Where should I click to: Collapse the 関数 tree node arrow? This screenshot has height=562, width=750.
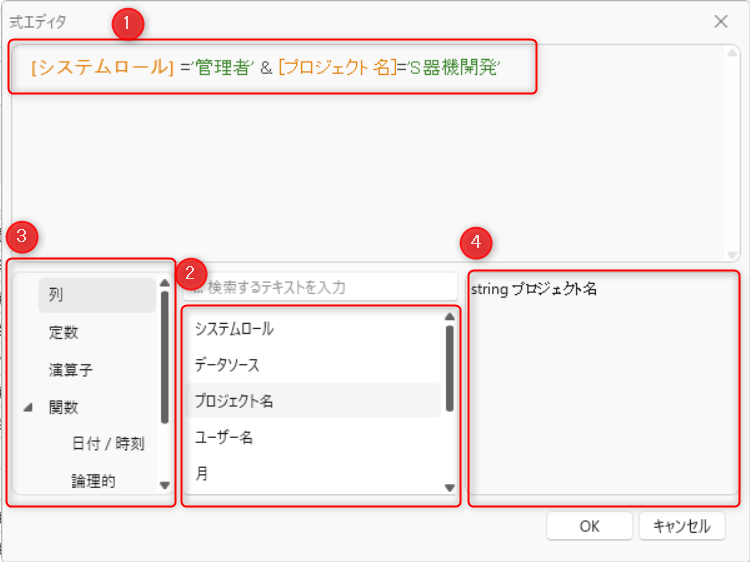(28, 408)
